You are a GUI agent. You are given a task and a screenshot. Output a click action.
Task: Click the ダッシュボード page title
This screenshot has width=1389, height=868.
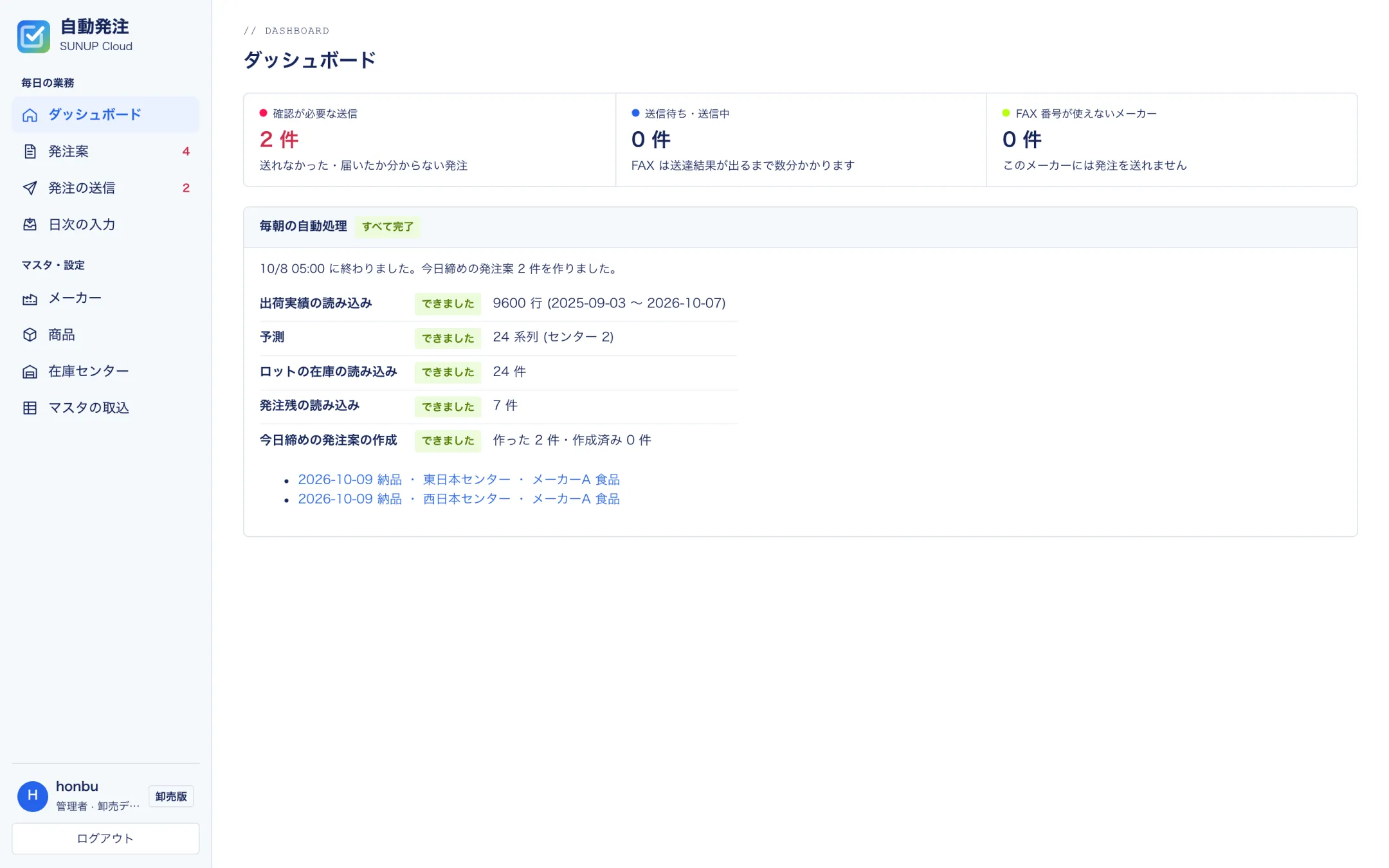coord(309,60)
